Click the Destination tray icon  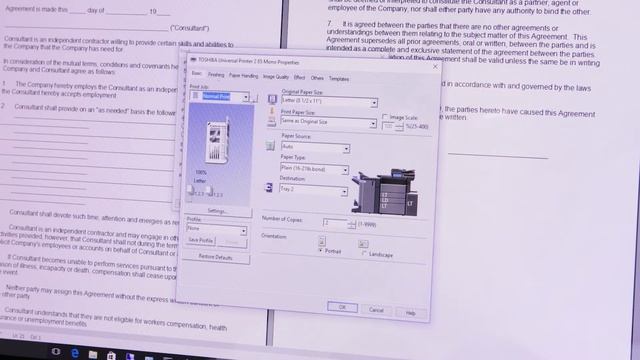[269, 187]
